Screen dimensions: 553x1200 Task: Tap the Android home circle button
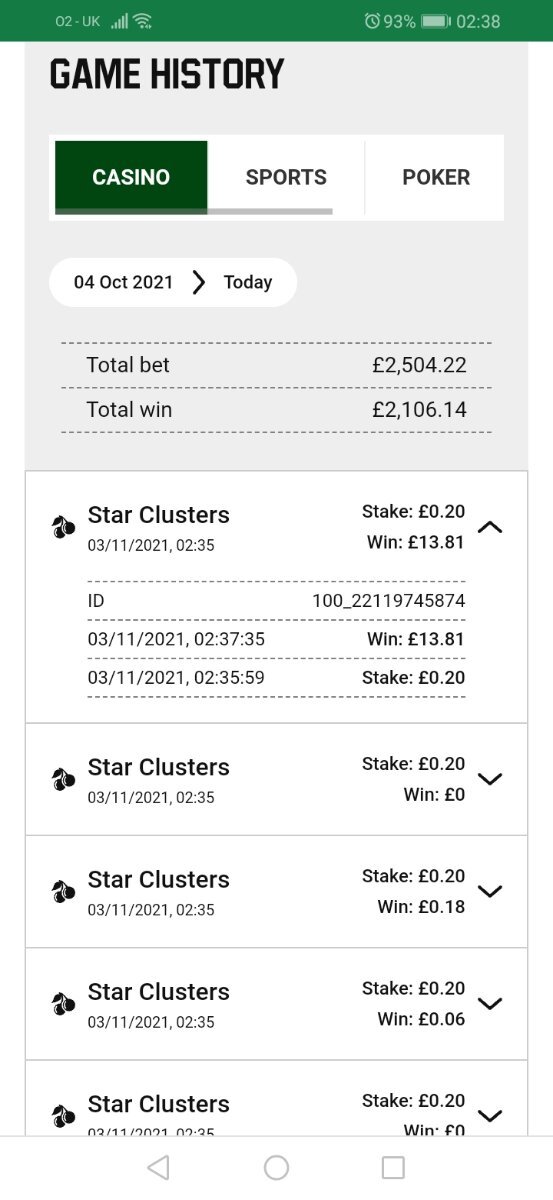(x=276, y=1167)
